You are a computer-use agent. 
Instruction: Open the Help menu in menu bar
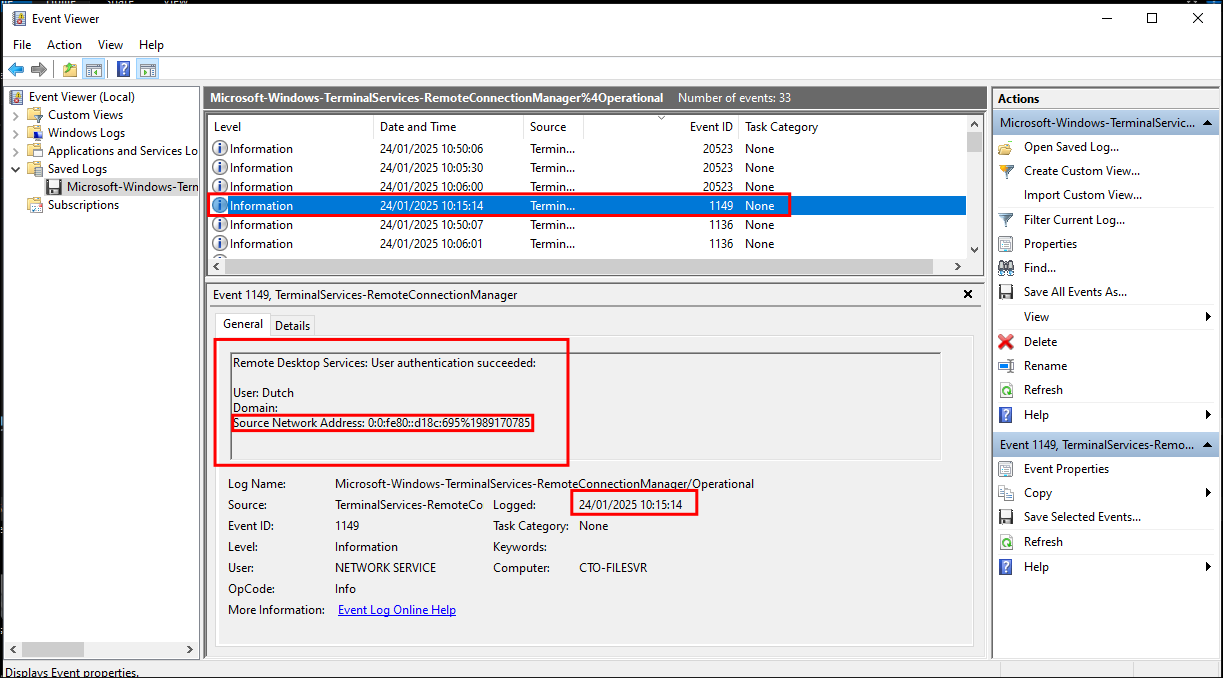[151, 45]
